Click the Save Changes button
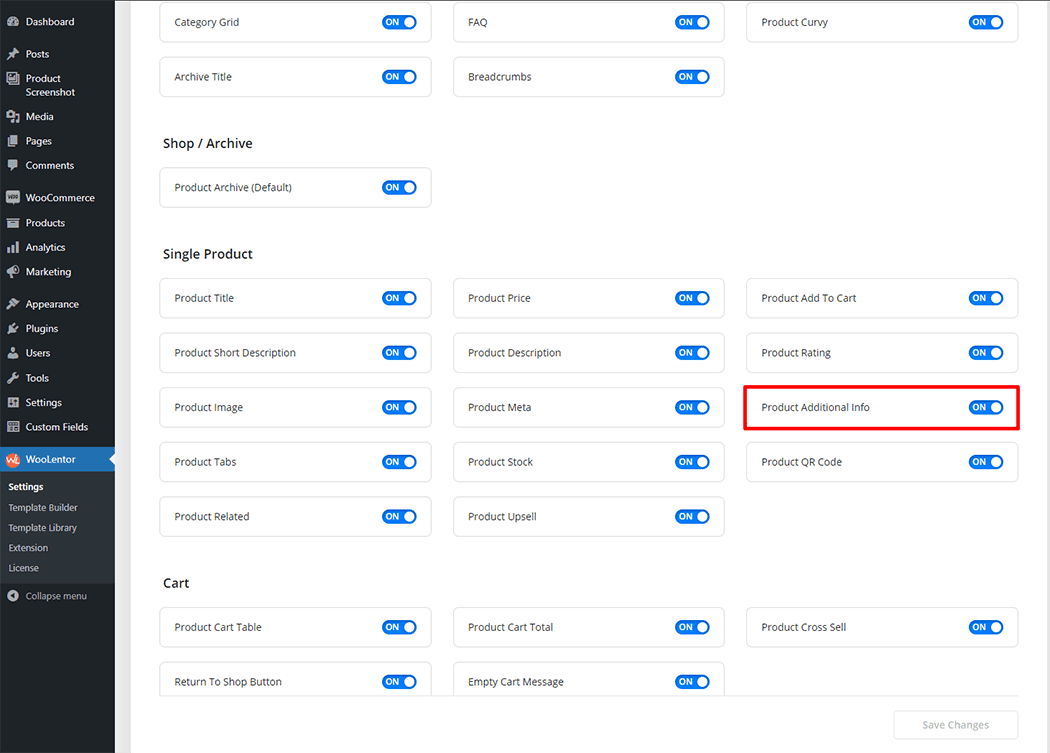 tap(954, 725)
